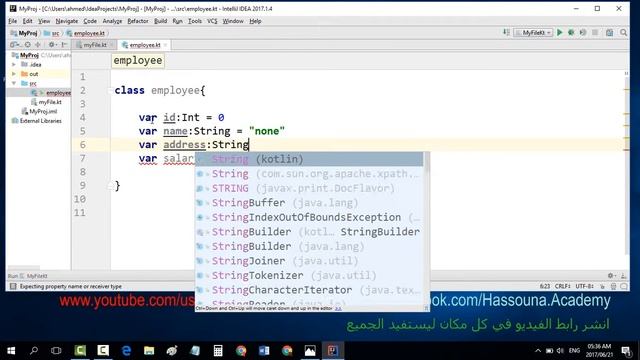Choose StringCharacterIterator suggestion
The image size is (640, 360).
309,290
